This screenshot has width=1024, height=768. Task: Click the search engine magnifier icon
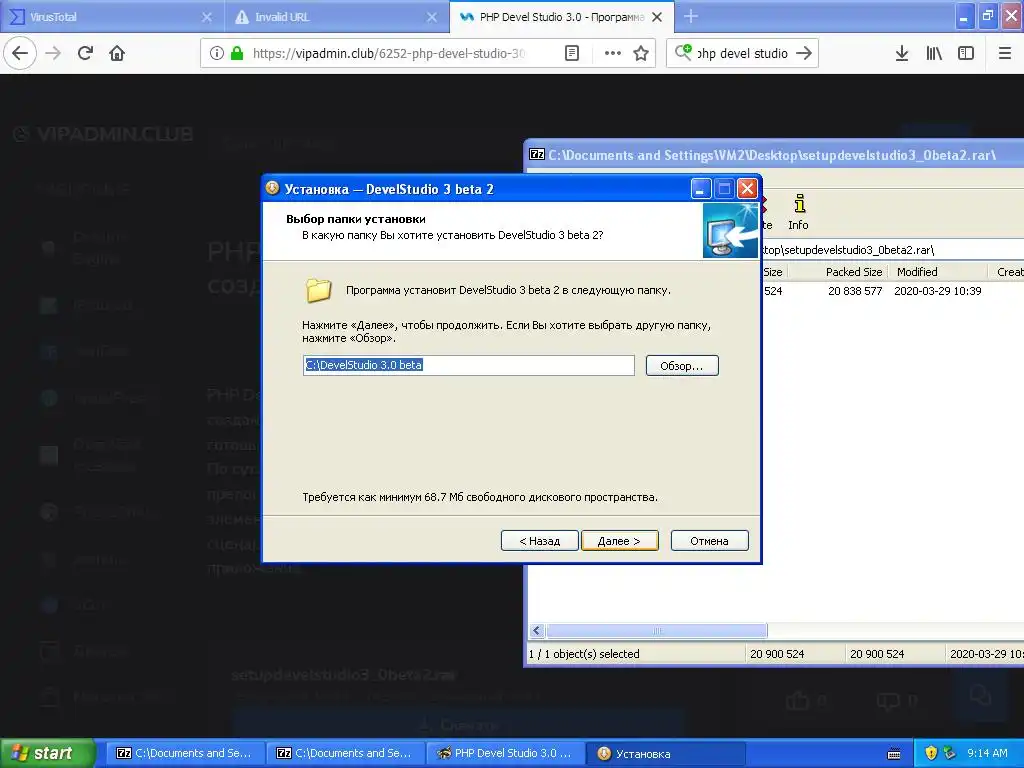(683, 52)
